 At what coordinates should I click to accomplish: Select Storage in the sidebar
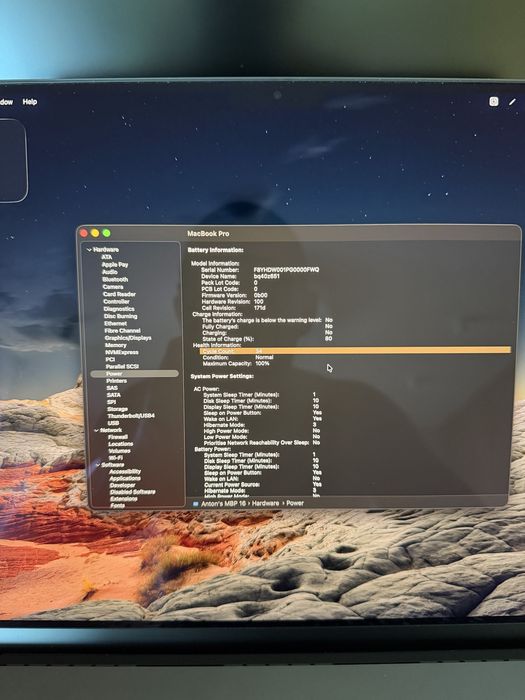tap(117, 409)
